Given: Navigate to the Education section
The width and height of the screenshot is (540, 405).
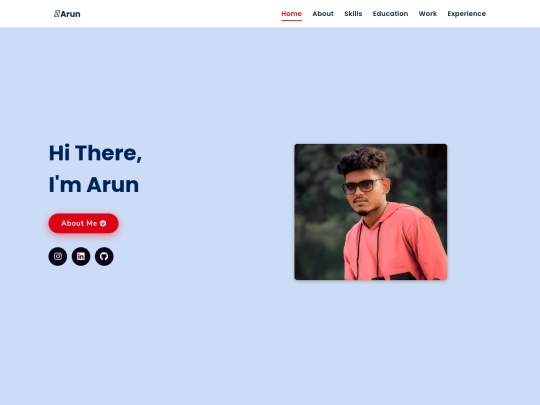Looking at the screenshot, I should (x=390, y=14).
